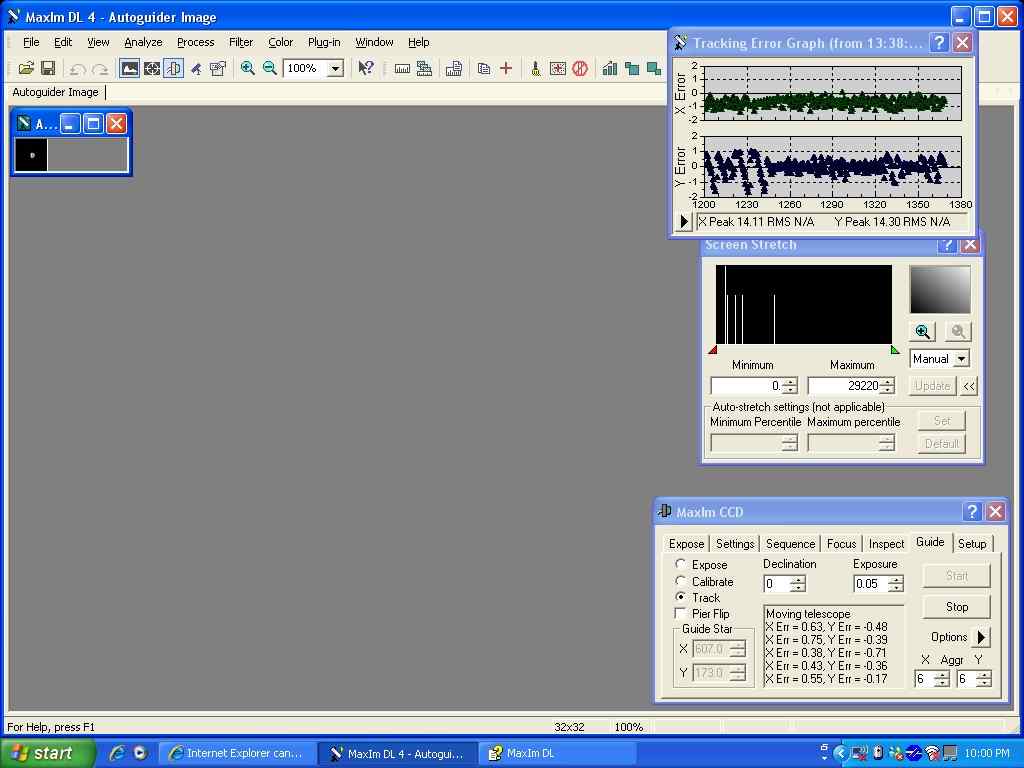1024x768 pixels.
Task: Click the Update button in Screen Stretch
Action: click(x=933, y=386)
